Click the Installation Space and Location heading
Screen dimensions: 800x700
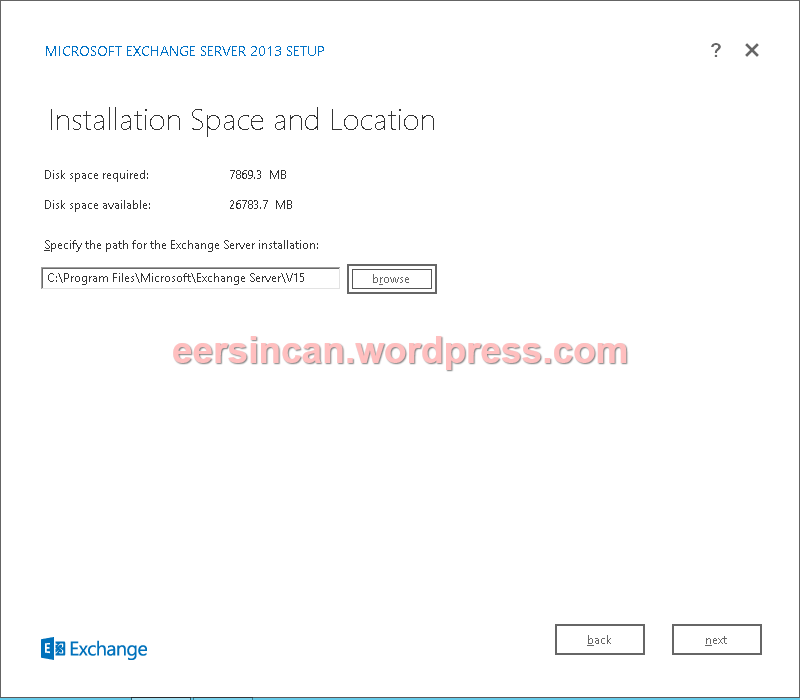(242, 121)
